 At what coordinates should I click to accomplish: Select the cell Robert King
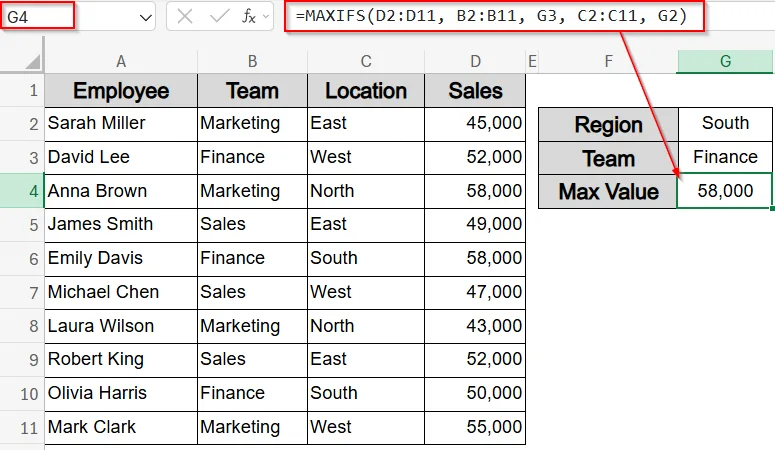tap(121, 360)
